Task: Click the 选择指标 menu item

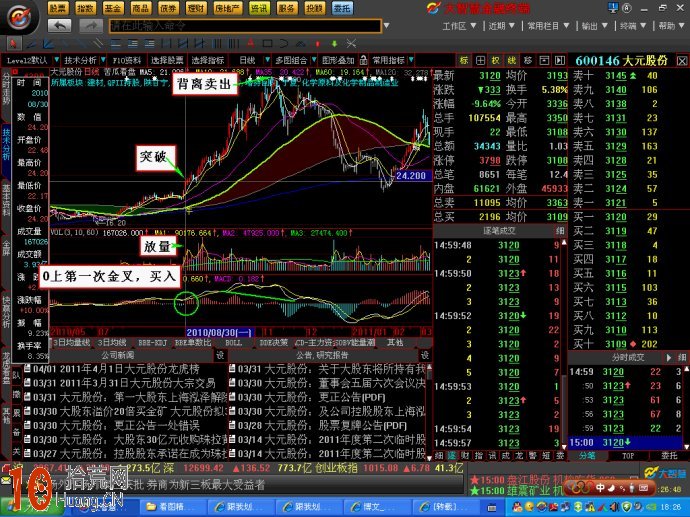Action: click(x=207, y=60)
